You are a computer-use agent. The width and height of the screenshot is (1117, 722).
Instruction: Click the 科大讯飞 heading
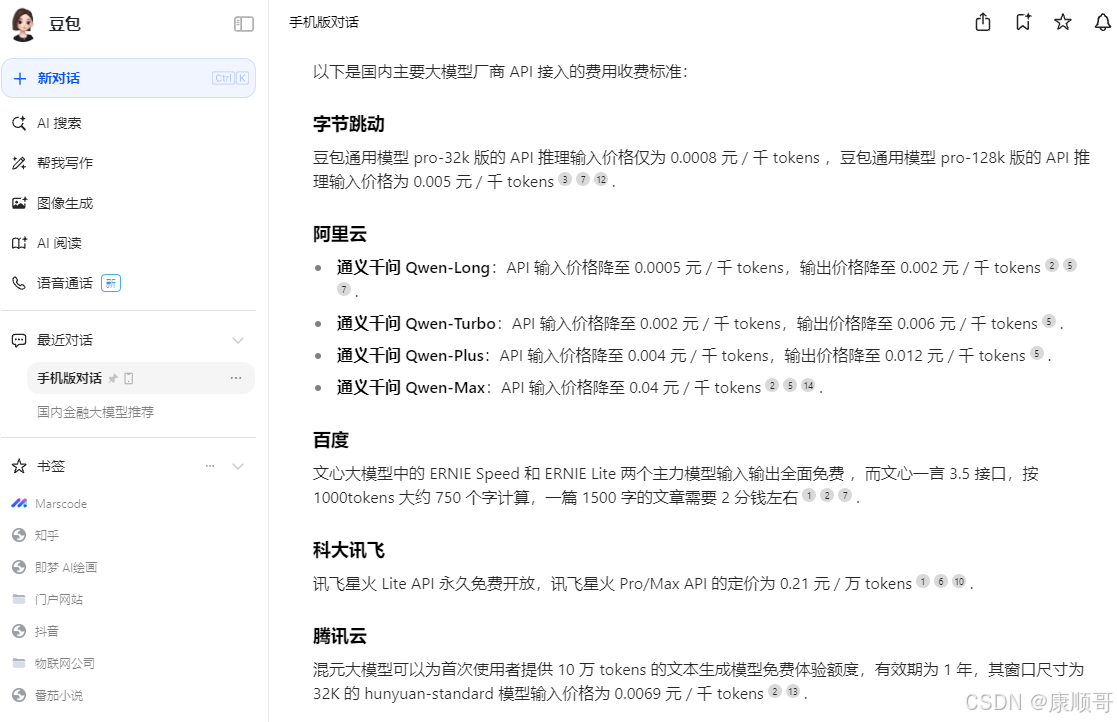coord(349,550)
